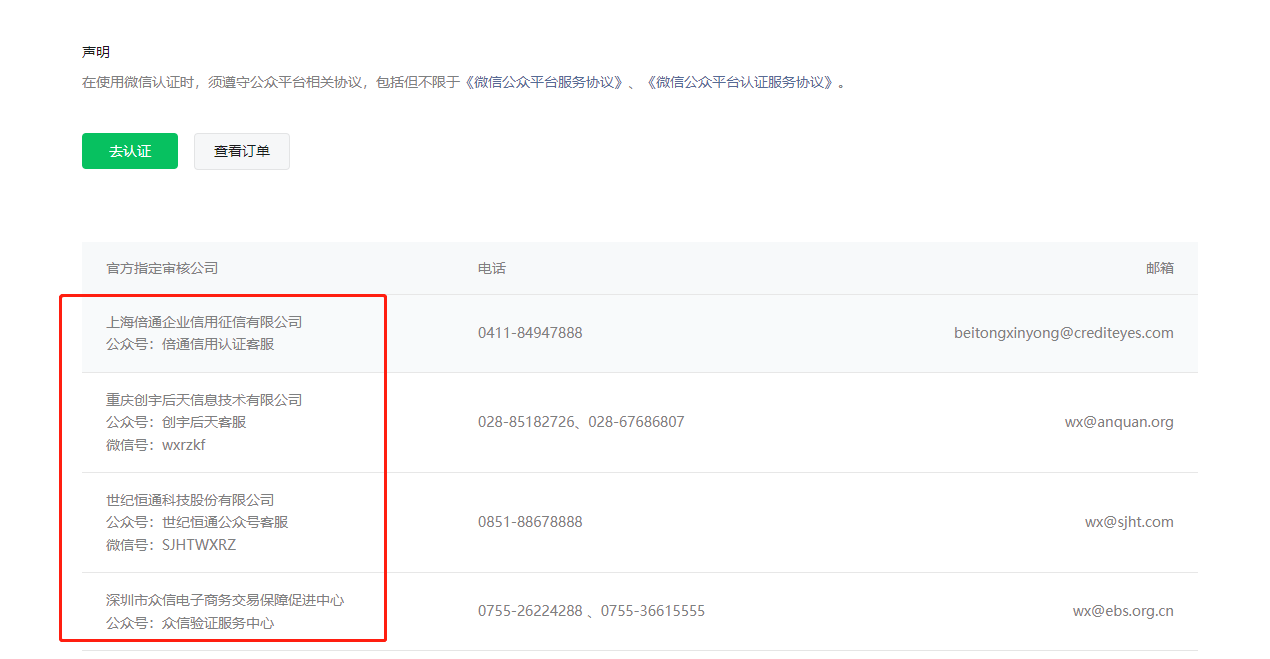
Task: Select the 声明 heading text
Action: click(96, 52)
